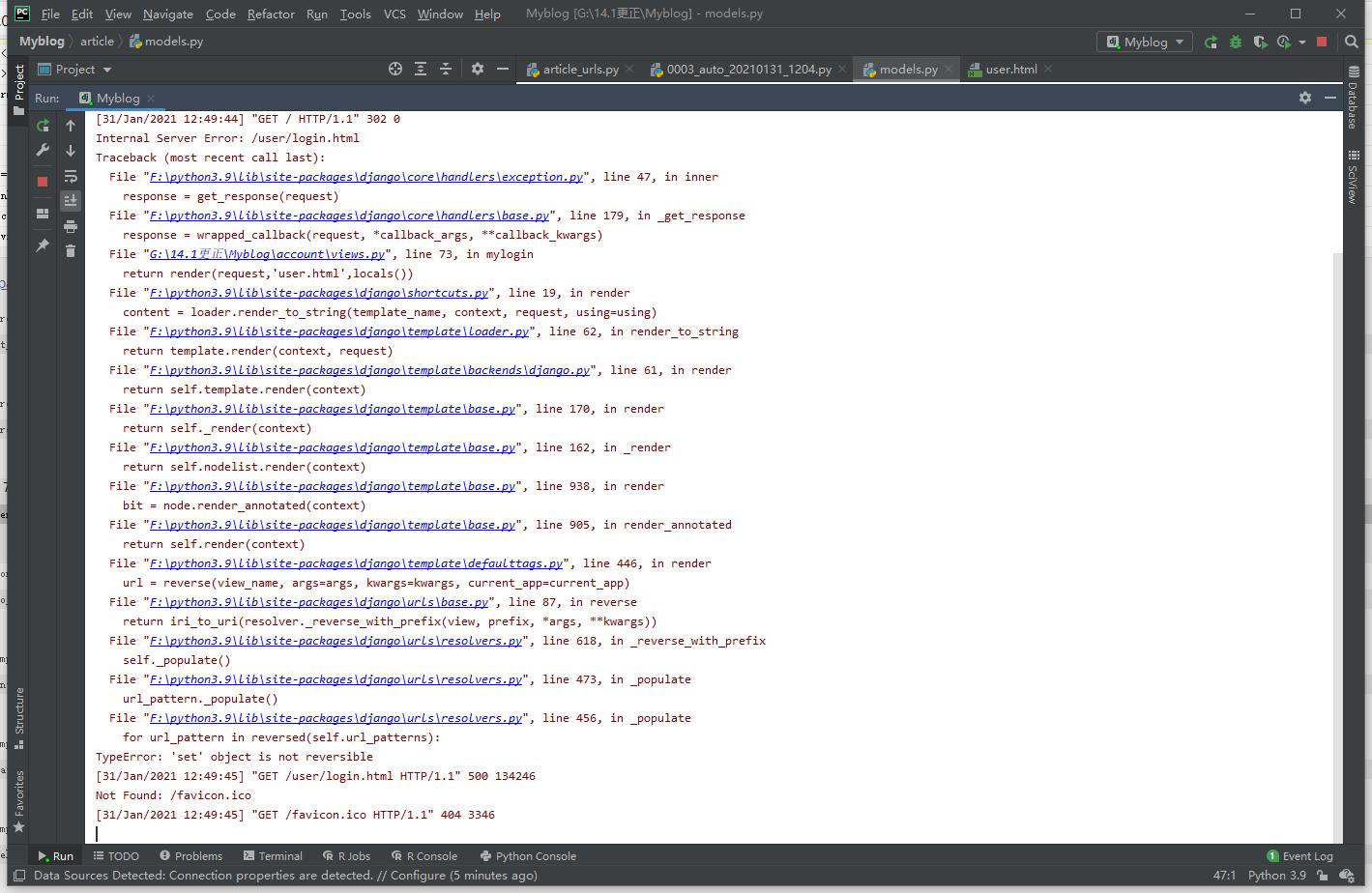Viewport: 1372px width, 893px height.
Task: Open account\views.py traceback link
Action: [x=267, y=254]
